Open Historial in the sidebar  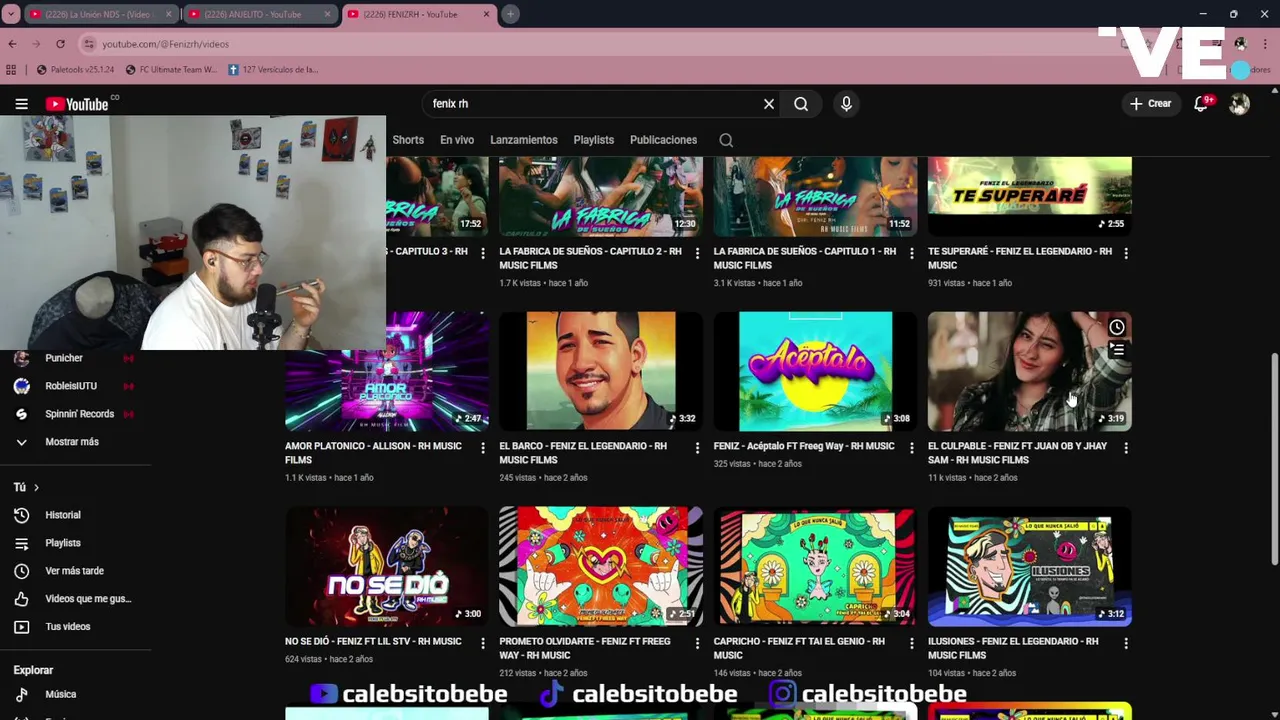(x=63, y=515)
